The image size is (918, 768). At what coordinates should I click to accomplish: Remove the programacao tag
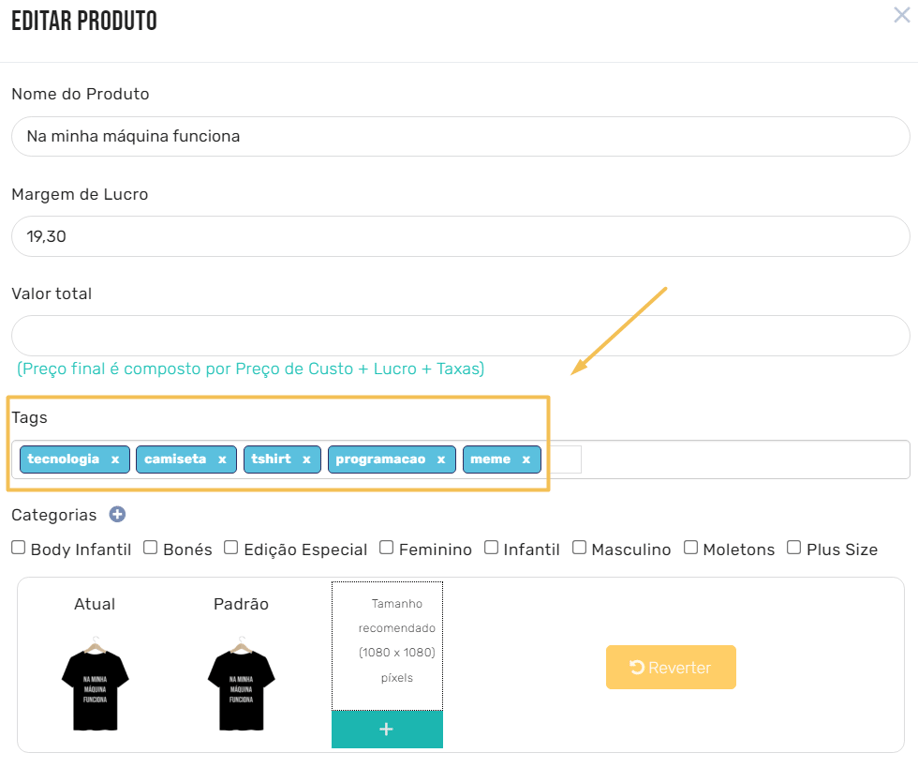click(440, 460)
